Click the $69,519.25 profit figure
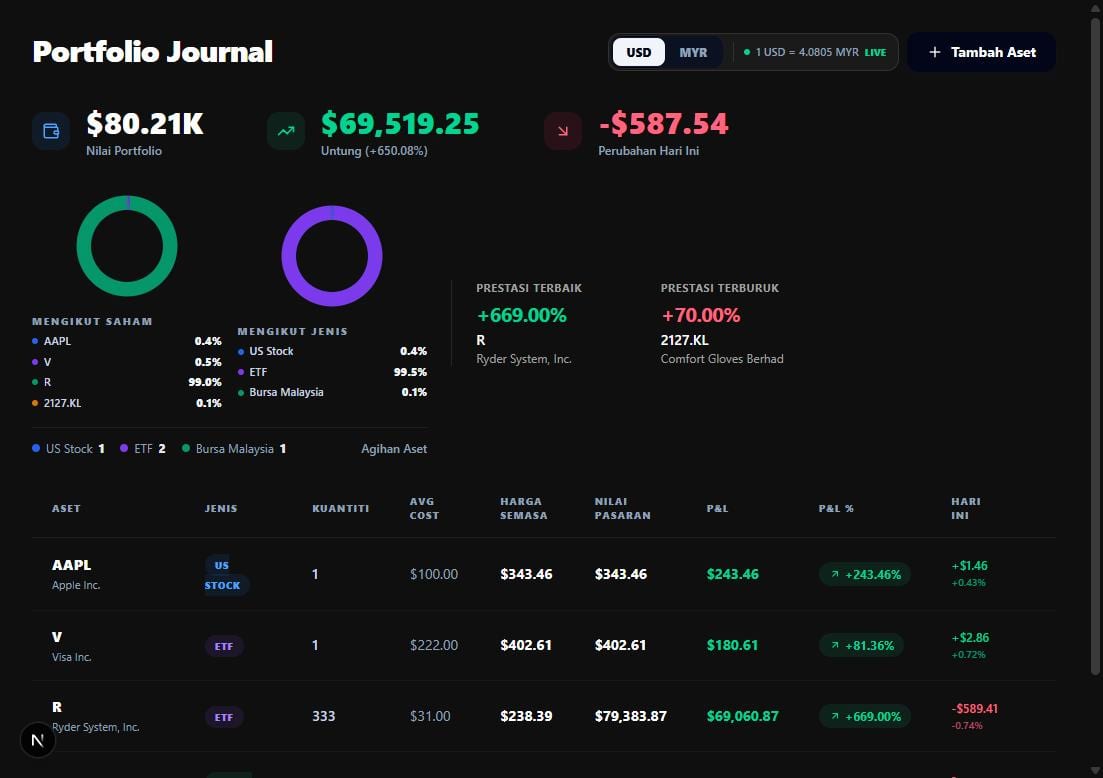 400,124
